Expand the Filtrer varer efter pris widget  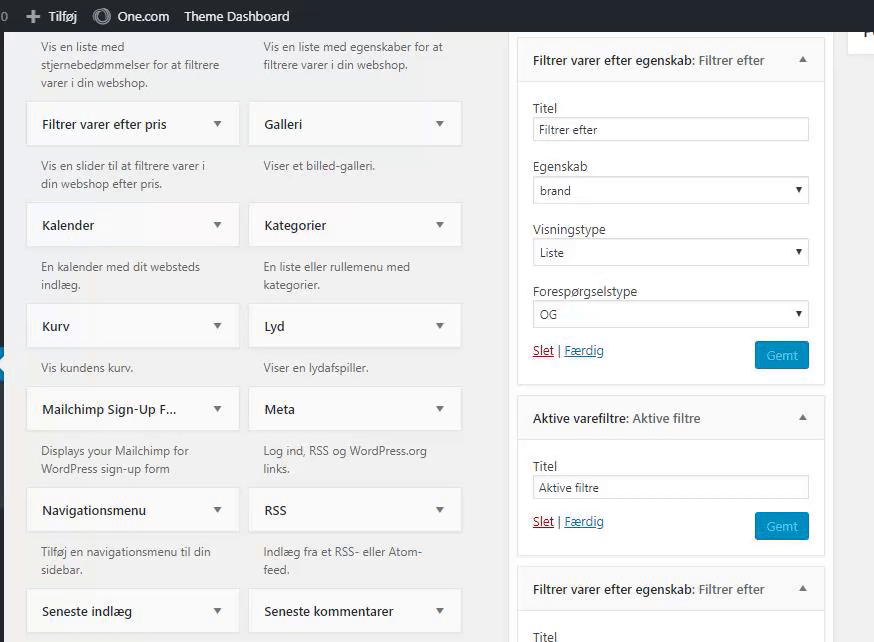click(x=217, y=124)
